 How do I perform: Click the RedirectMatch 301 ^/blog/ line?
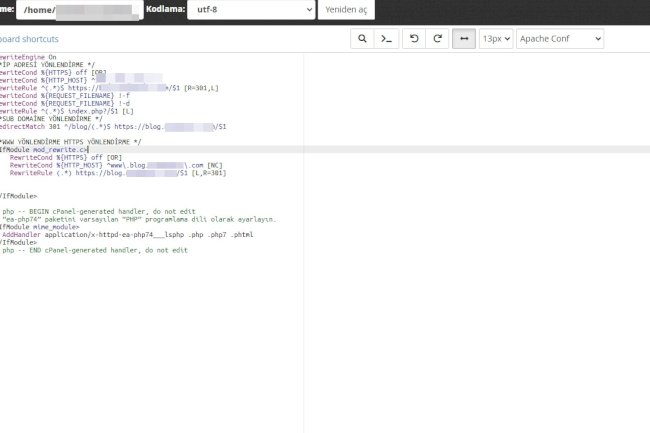(113, 126)
